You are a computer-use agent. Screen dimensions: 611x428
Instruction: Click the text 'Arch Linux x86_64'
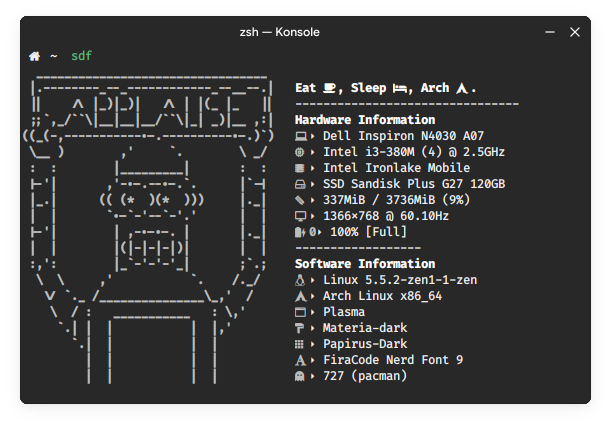tap(382, 296)
